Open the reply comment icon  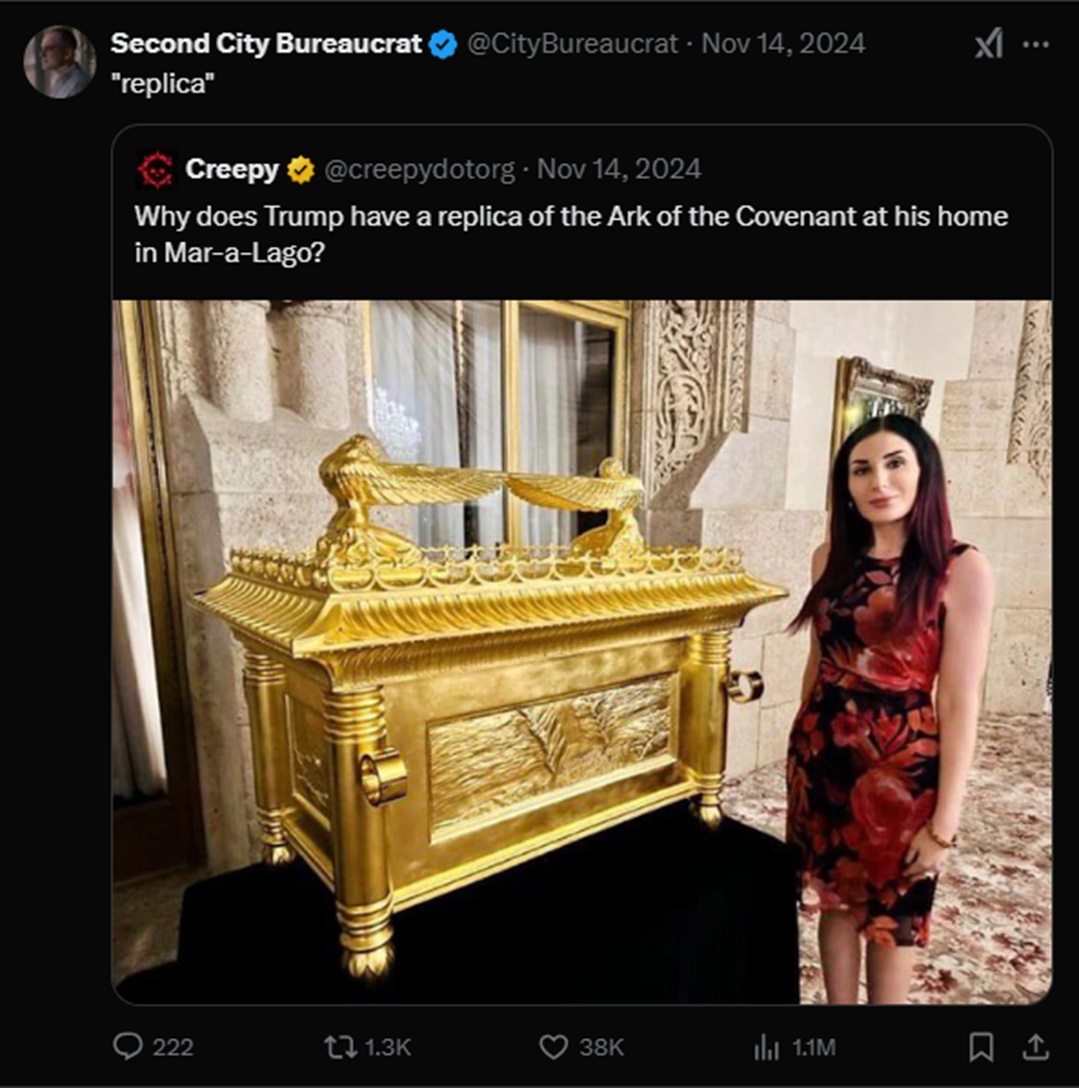point(128,1046)
